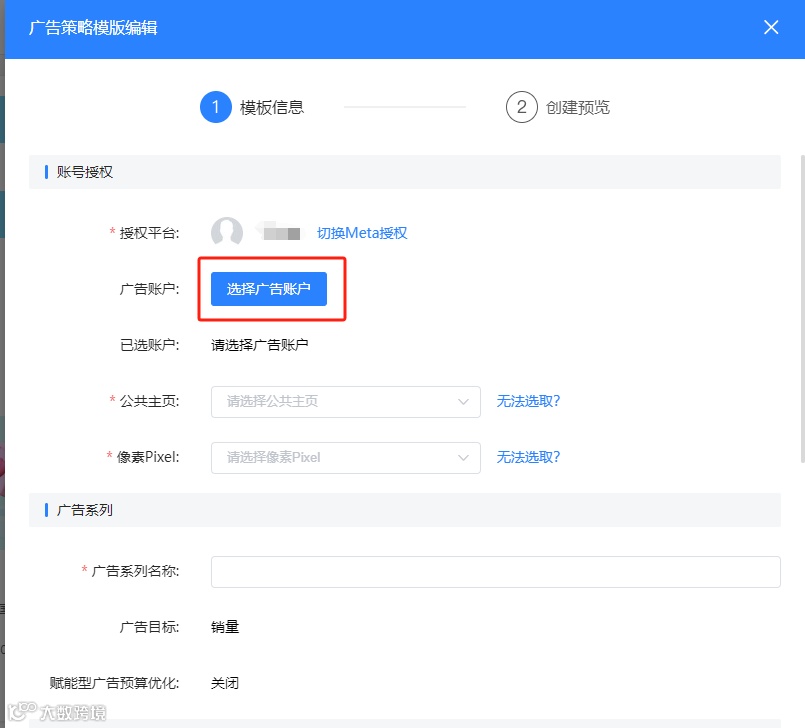Click the step 1 circle indicator
The image size is (805, 728).
point(216,106)
